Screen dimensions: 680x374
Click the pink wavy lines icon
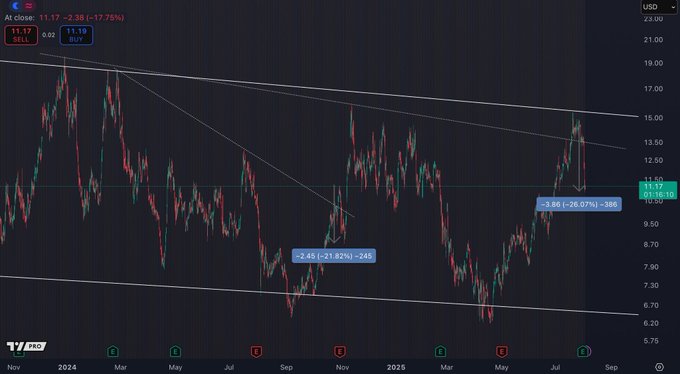29,6
